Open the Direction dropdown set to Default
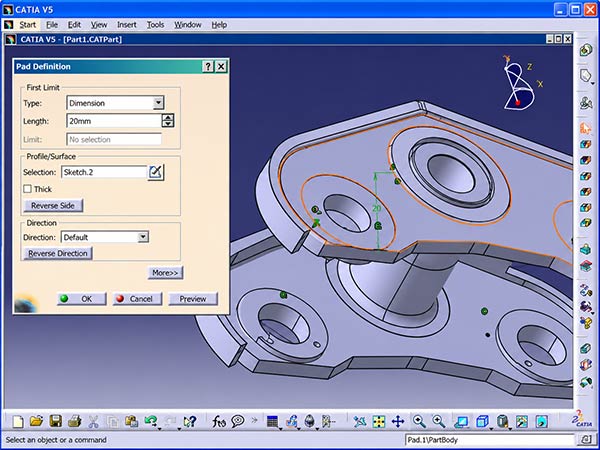Image resolution: width=600 pixels, height=450 pixels. point(143,237)
